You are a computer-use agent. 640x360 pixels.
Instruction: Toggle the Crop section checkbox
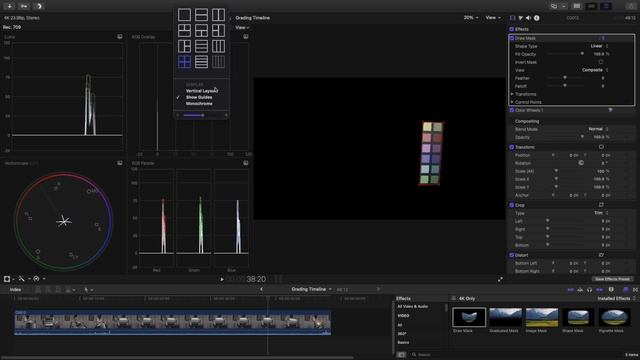(x=511, y=205)
